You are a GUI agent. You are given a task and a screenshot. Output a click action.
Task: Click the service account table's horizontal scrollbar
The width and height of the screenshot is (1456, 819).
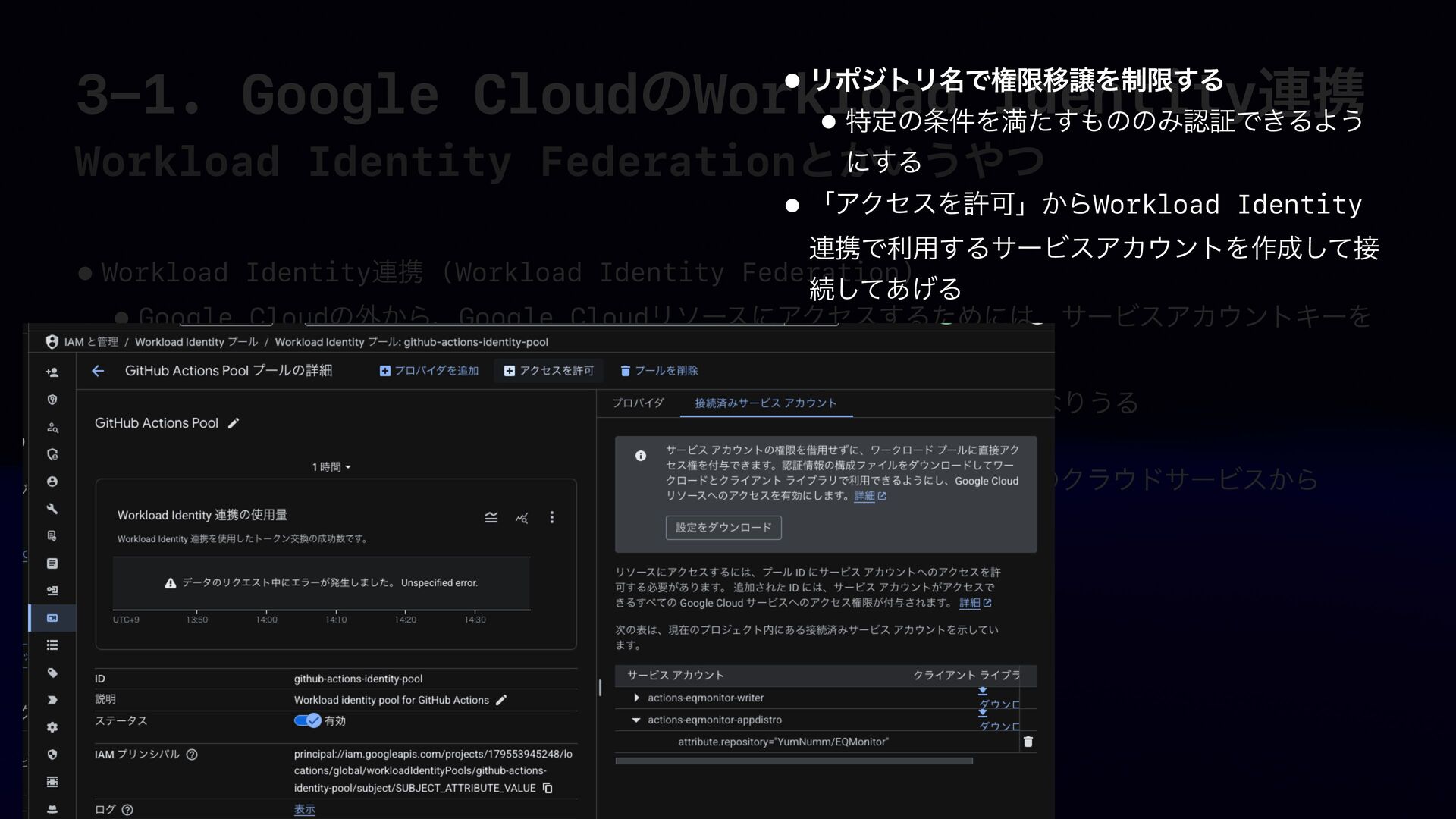pos(793,761)
